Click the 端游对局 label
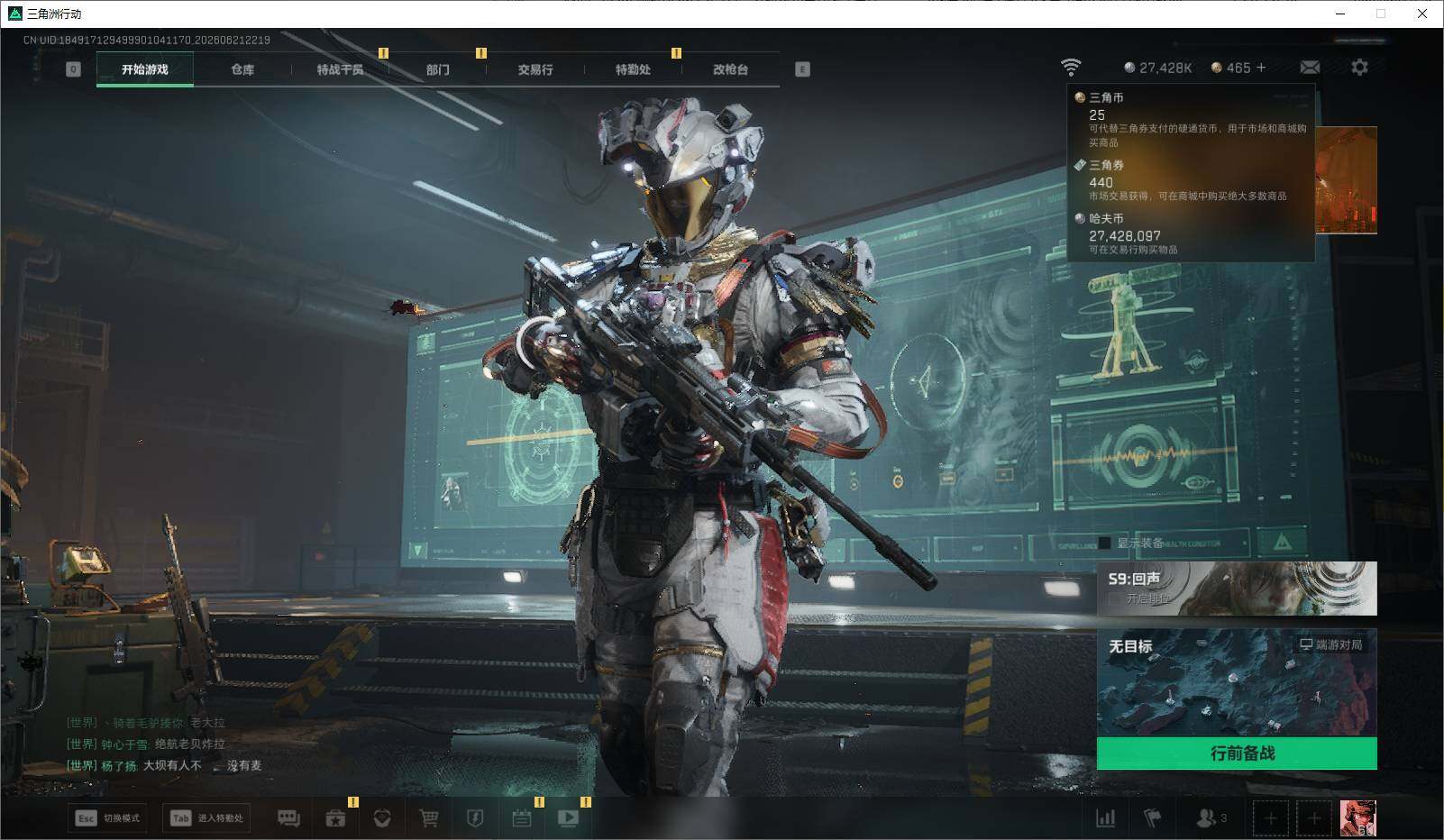 tap(1330, 644)
